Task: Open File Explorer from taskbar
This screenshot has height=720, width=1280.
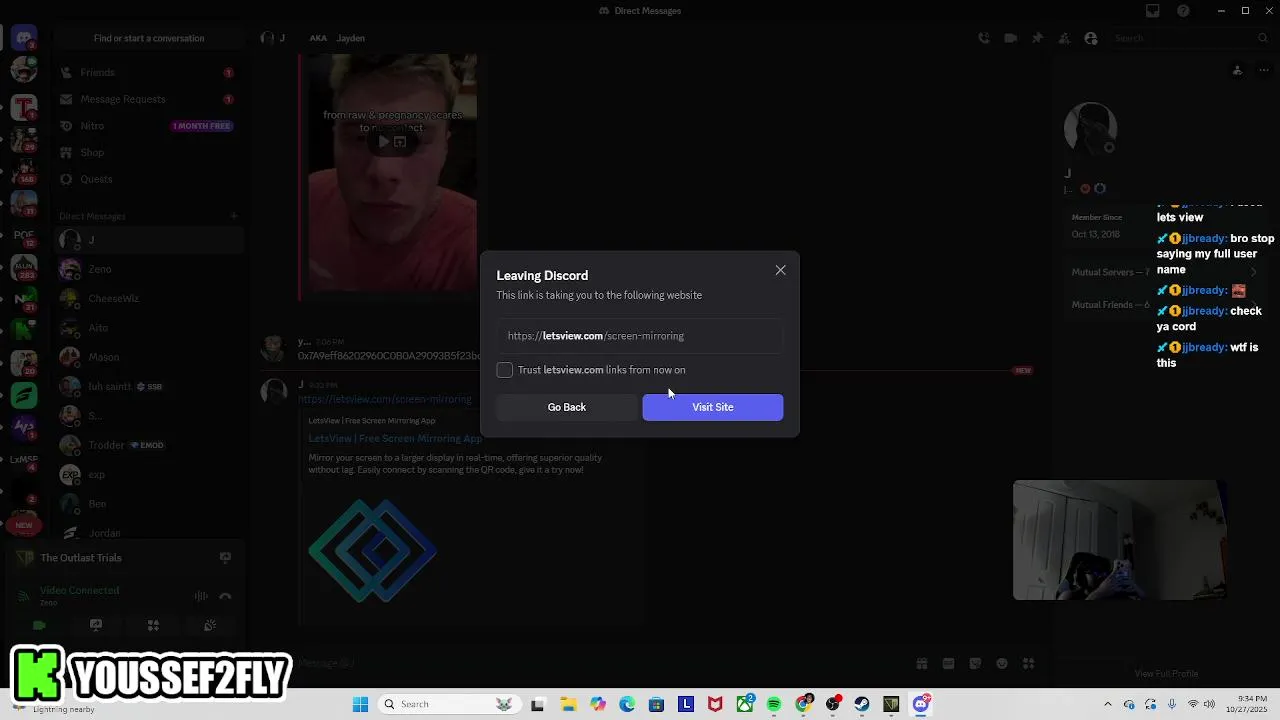Action: point(568,704)
